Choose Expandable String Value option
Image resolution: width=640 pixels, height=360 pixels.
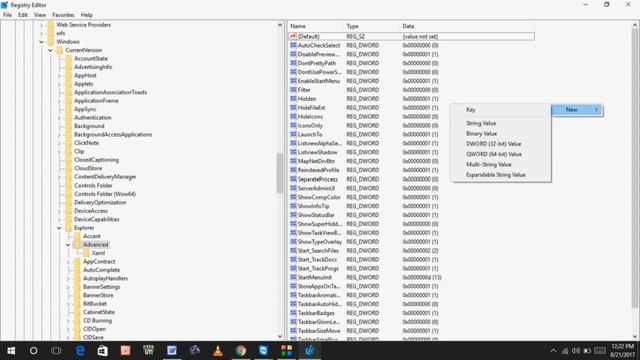pyautogui.click(x=496, y=175)
